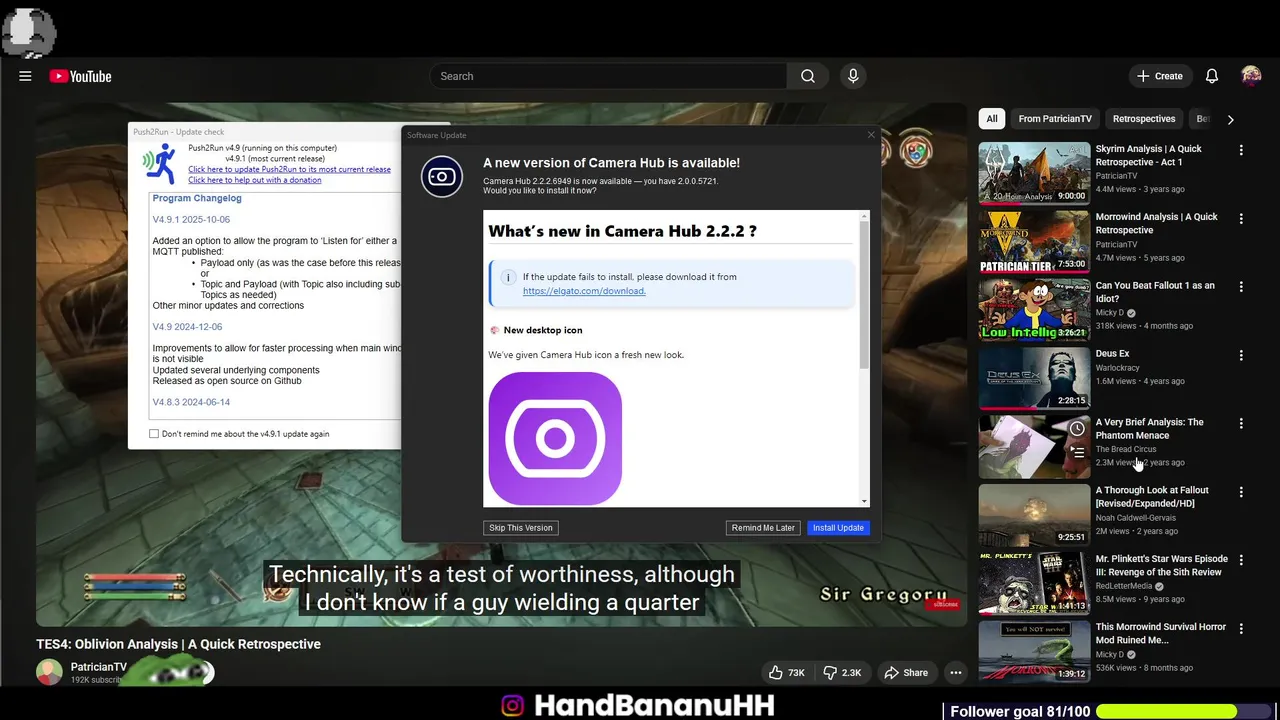Screen dimensions: 1280x720
Task: Open the Morrowind Analysis thumbnail
Action: coord(1034,241)
